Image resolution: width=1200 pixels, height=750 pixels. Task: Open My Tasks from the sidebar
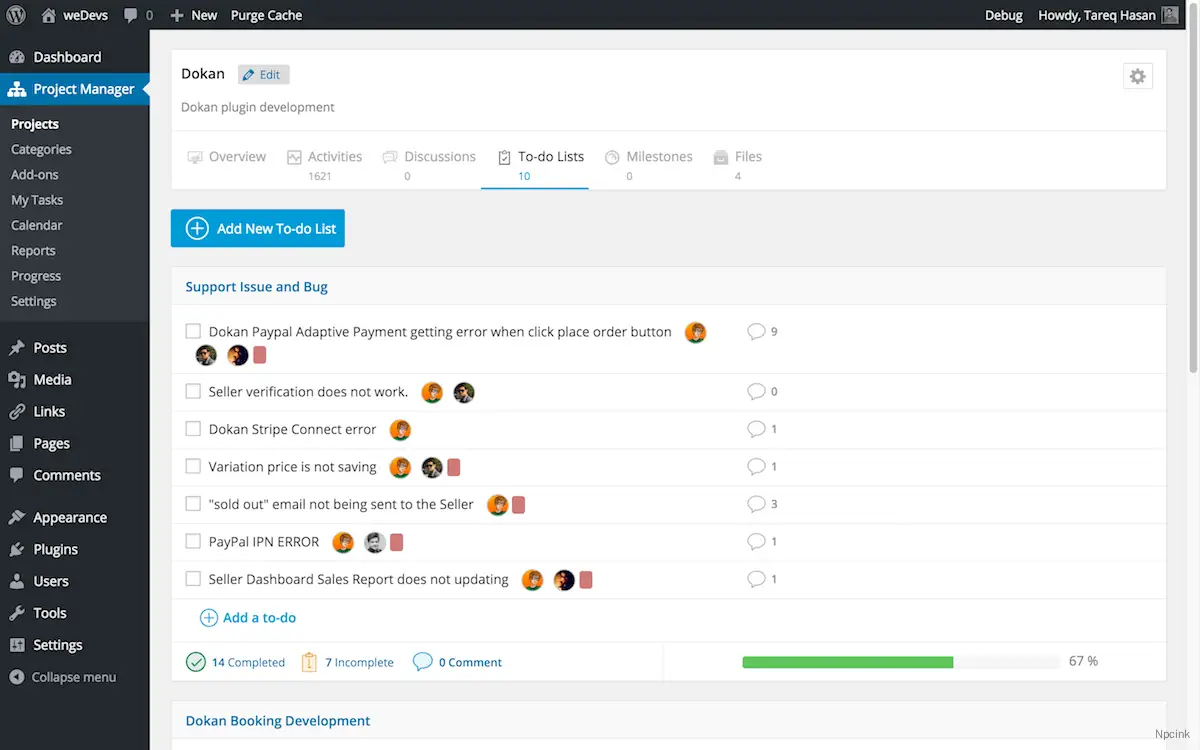[36, 199]
